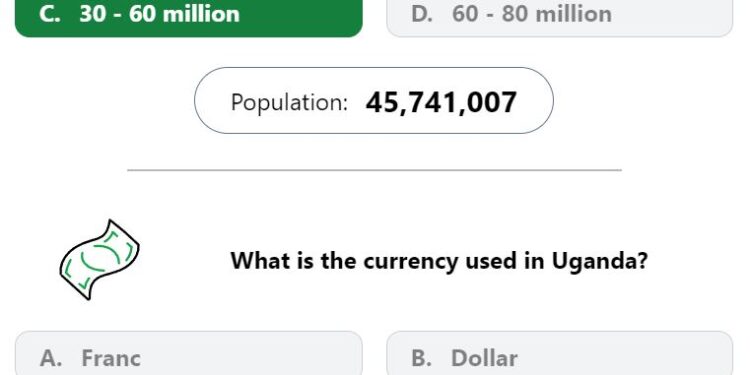750x375 pixels.
Task: Select the D. 60 - 80 million option
Action: pyautogui.click(x=559, y=18)
